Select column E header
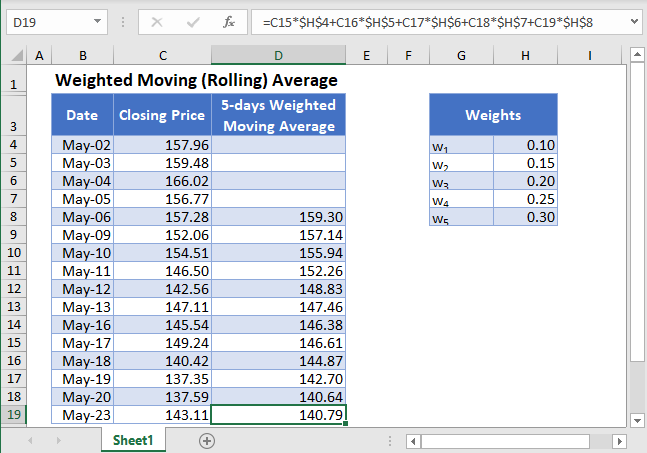This screenshot has width=647, height=453. [x=366, y=55]
